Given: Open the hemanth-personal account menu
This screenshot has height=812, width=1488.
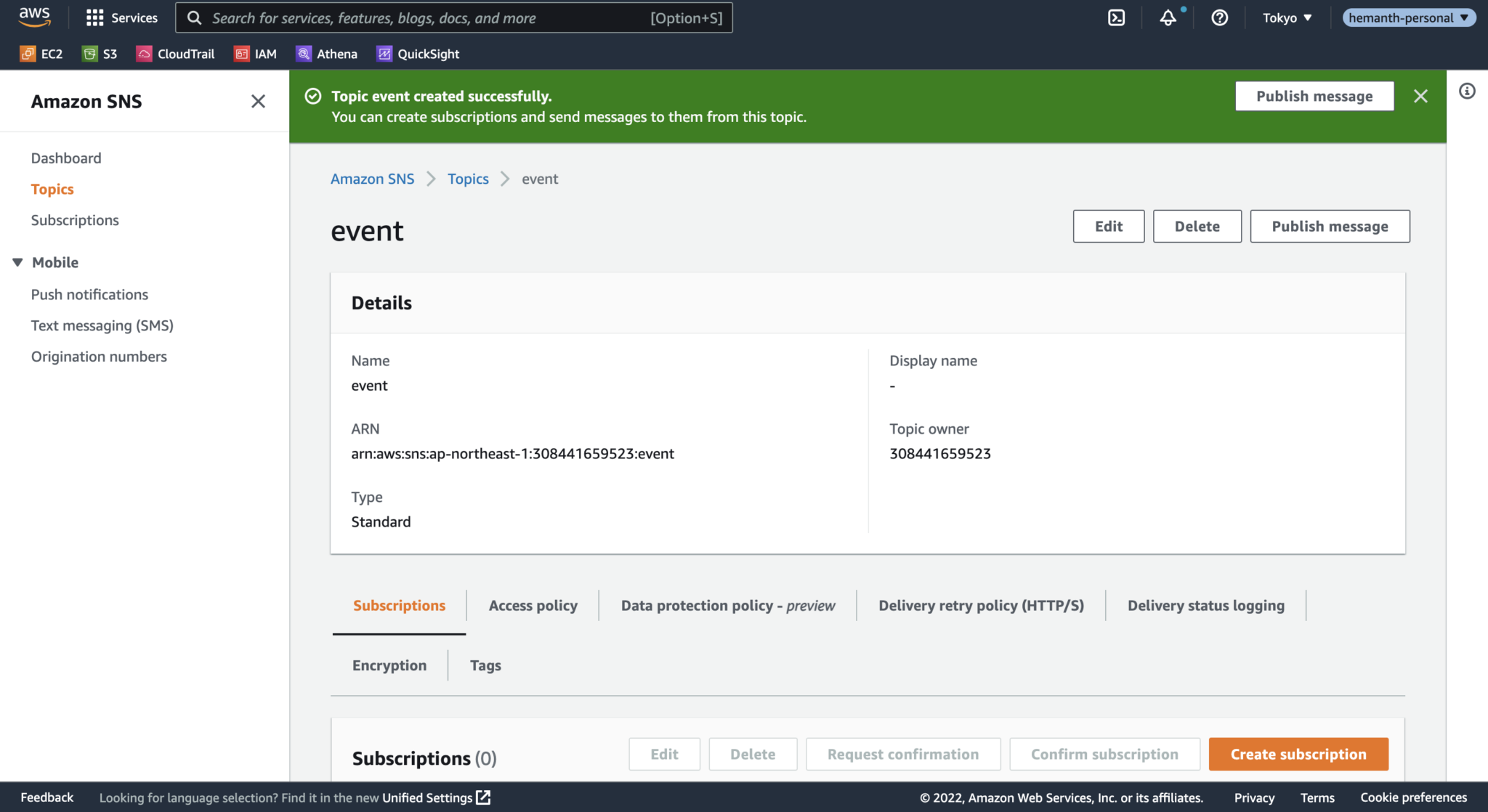Looking at the screenshot, I should point(1408,17).
